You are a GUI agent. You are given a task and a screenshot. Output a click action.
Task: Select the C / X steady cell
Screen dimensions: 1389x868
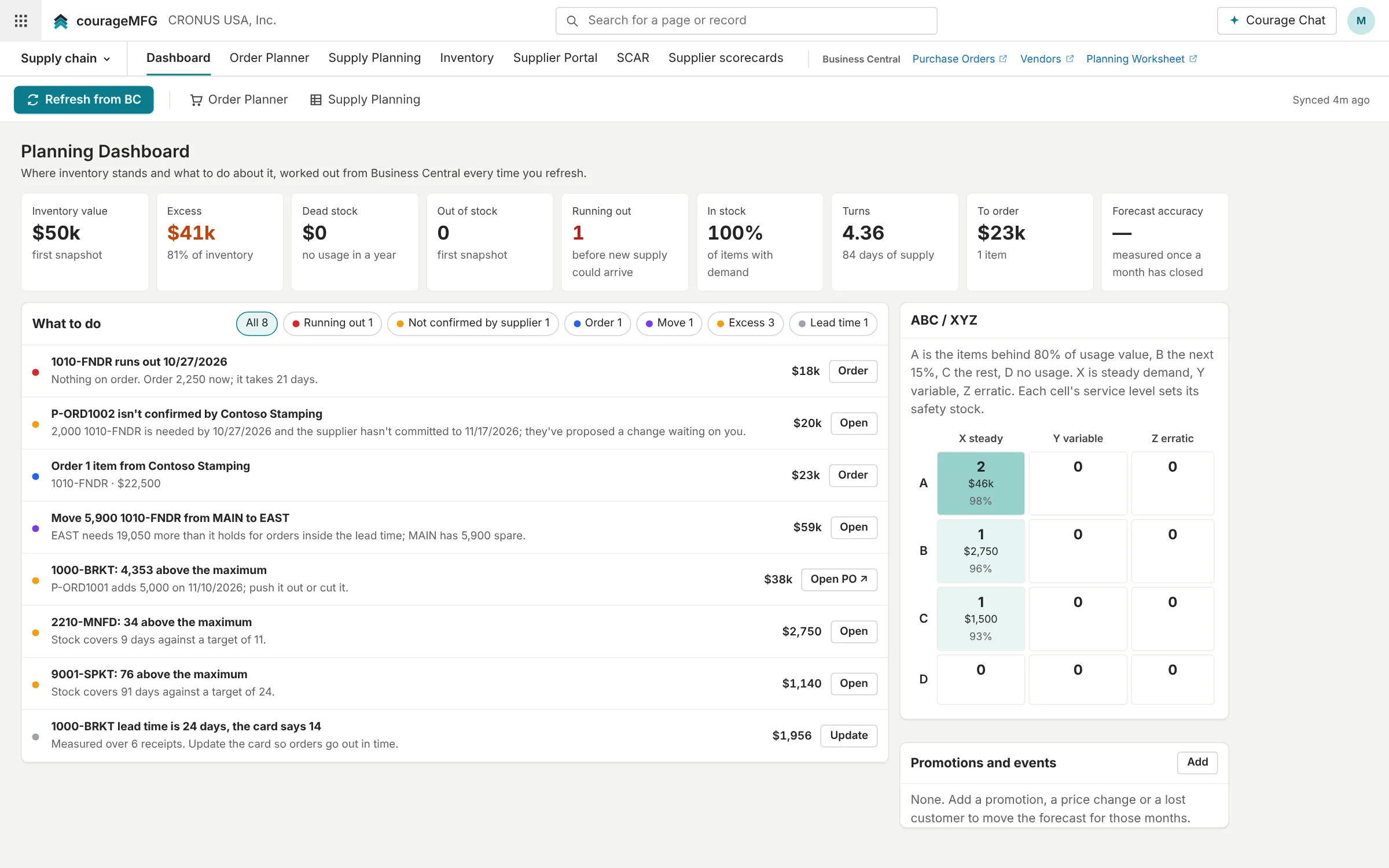click(980, 619)
